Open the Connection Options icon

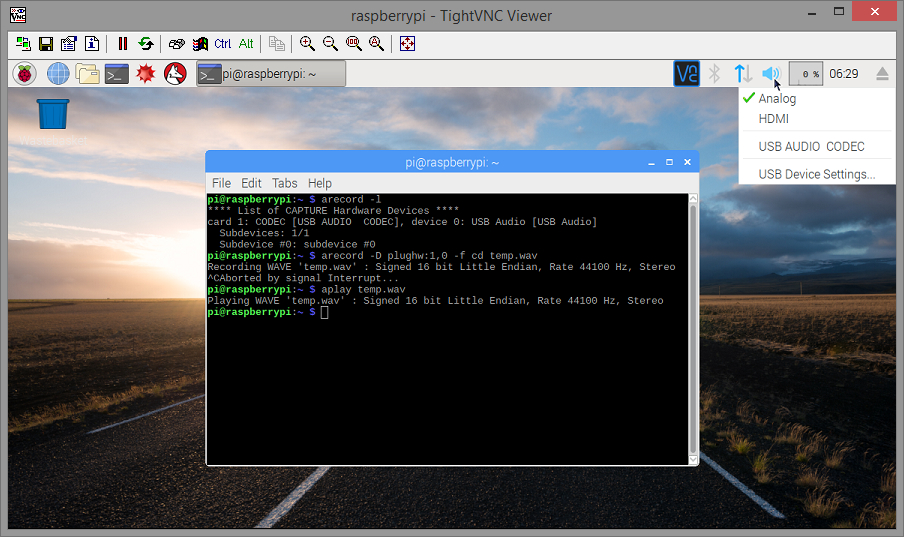(x=69, y=44)
